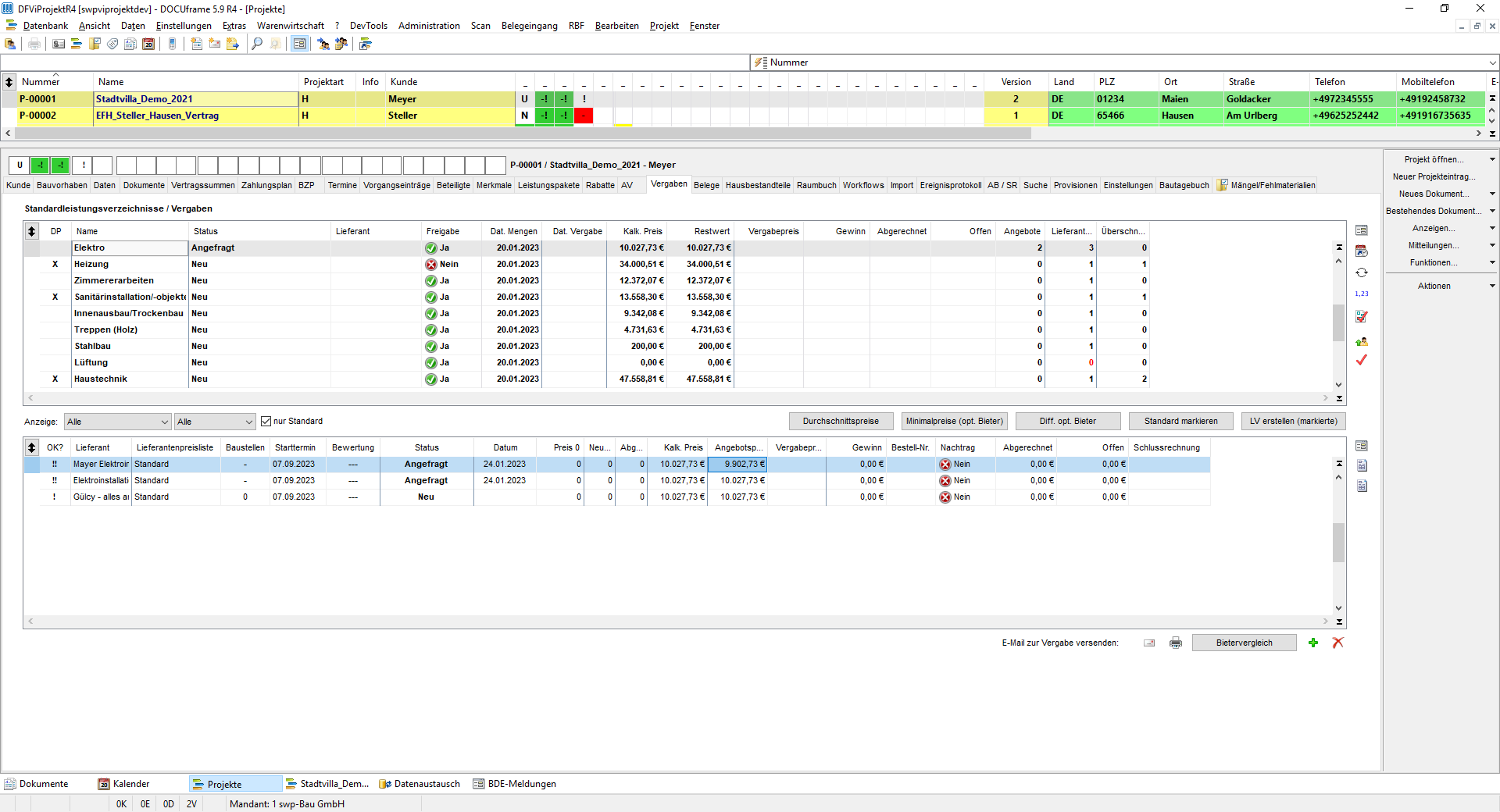Click the red X delete icon near Bietervergleich

point(1338,643)
